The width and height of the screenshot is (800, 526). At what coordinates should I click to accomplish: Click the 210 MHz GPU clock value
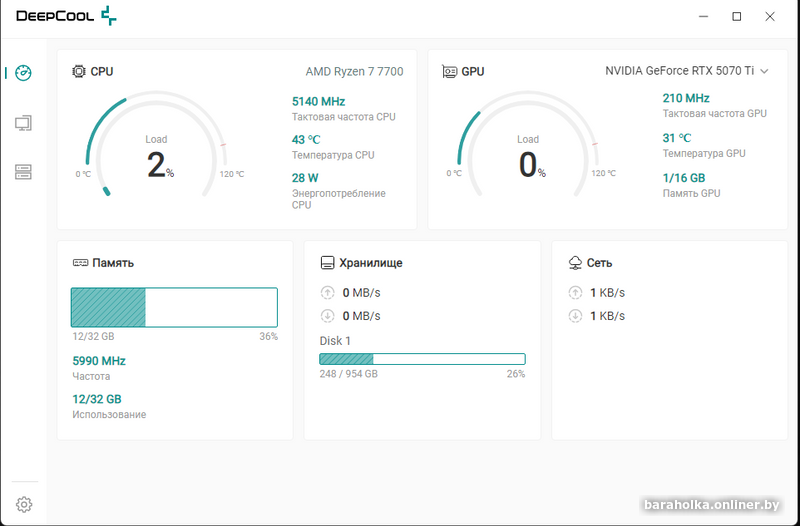tap(686, 98)
